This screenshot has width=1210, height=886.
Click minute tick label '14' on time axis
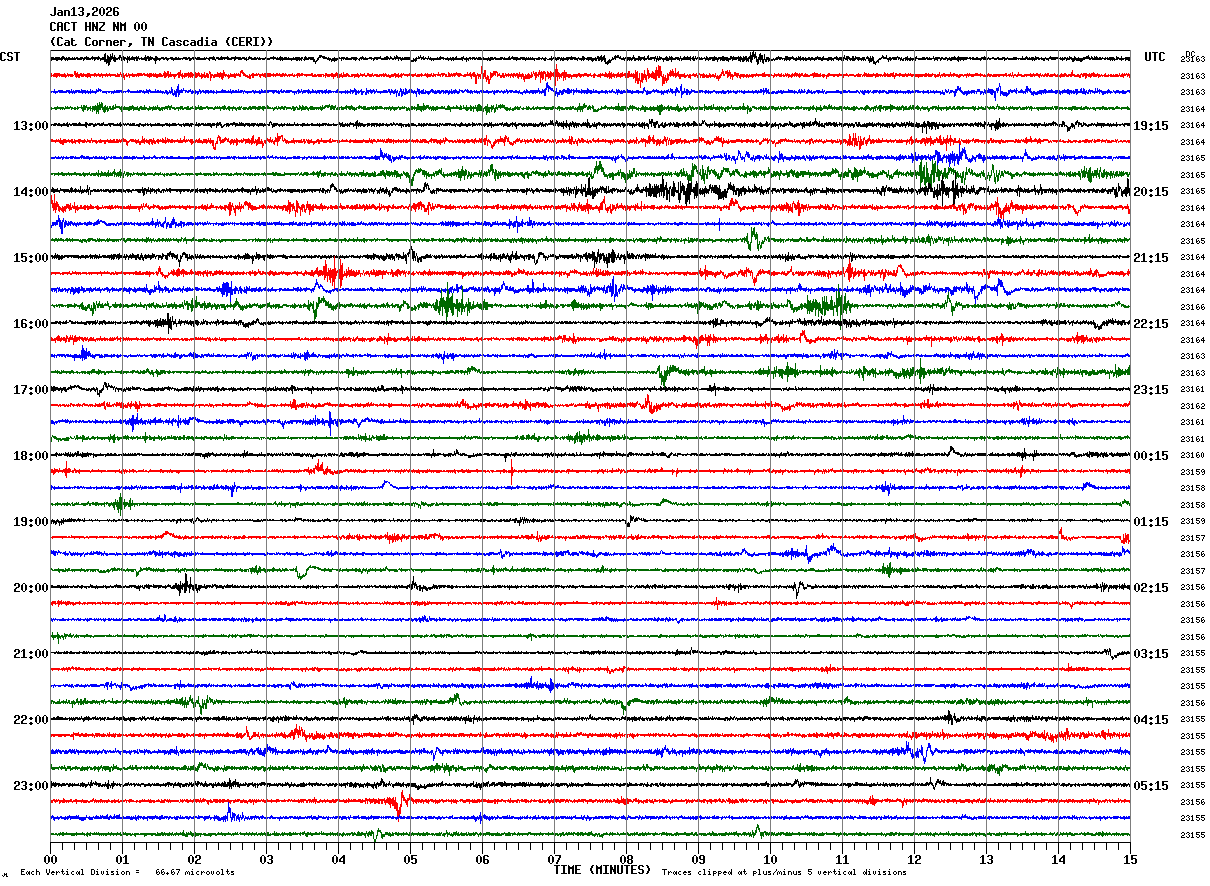(1058, 859)
